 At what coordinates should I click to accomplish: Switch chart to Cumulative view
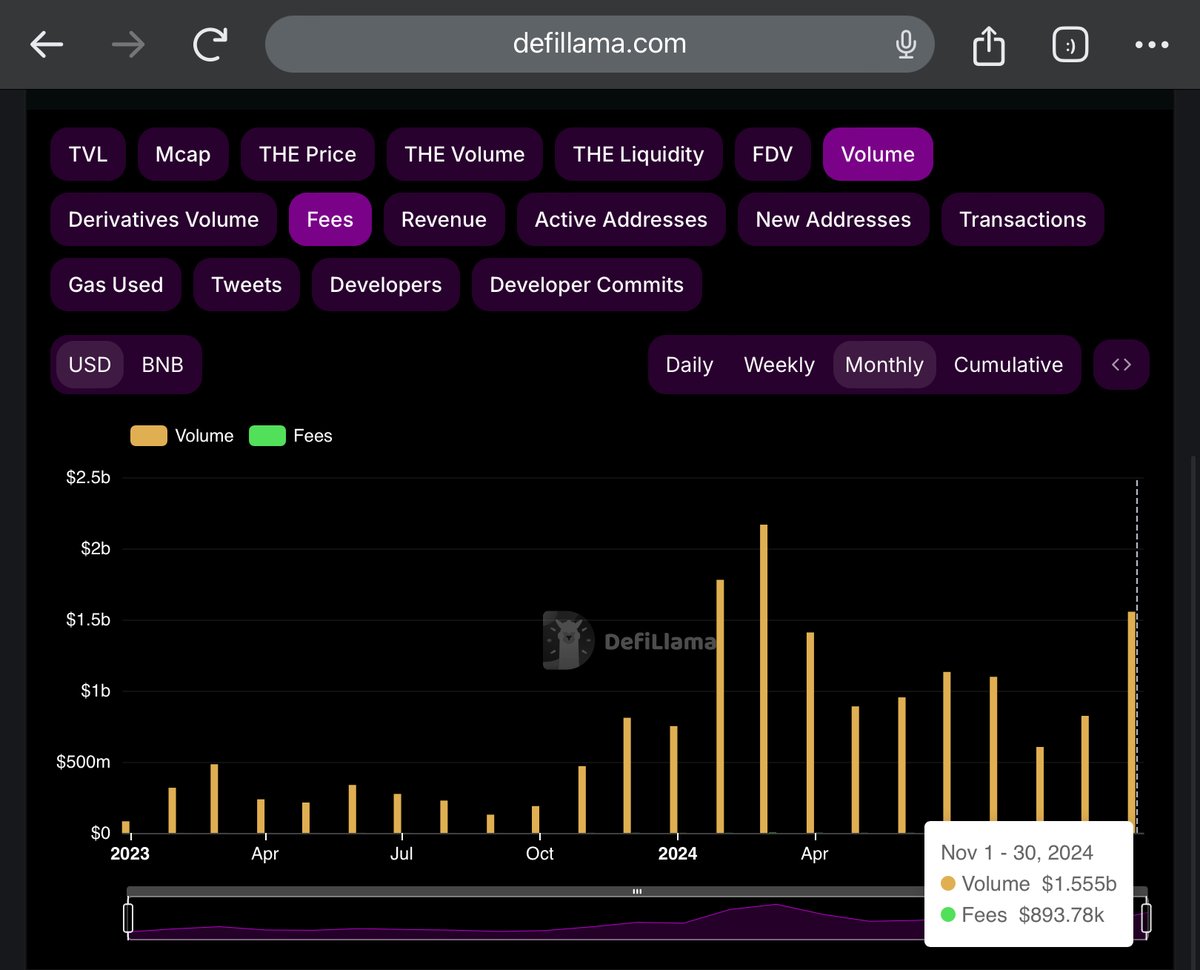click(x=1008, y=365)
